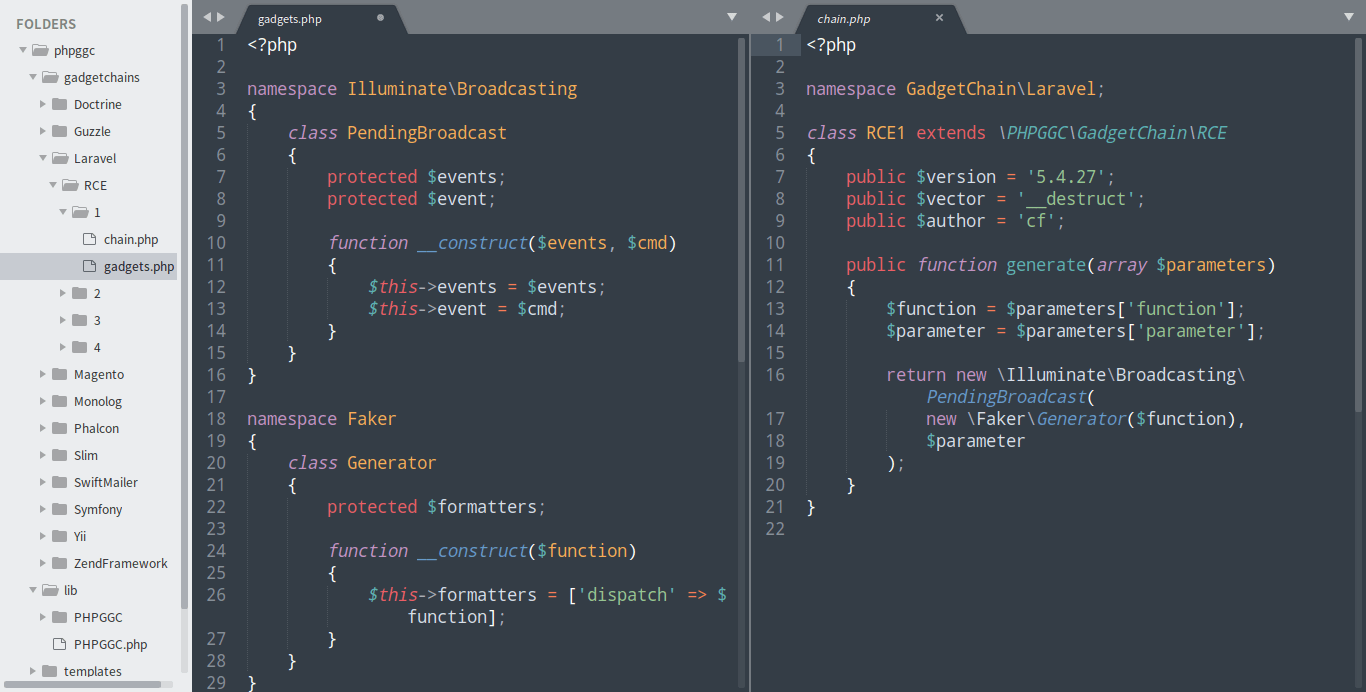Open chain.php from the sidebar
1366x692 pixels.
point(131,240)
